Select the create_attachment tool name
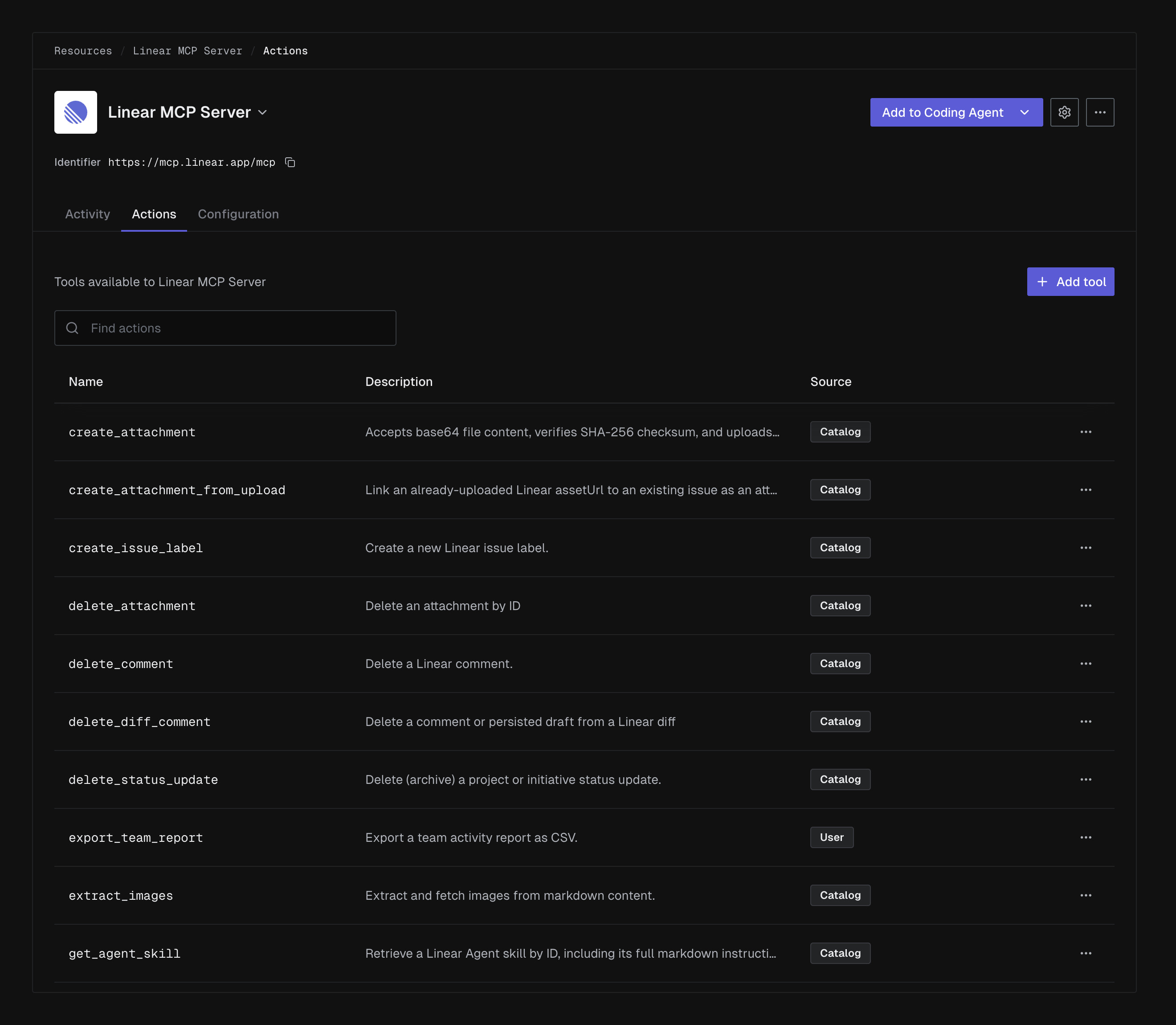The height and width of the screenshot is (1025, 1176). click(132, 432)
